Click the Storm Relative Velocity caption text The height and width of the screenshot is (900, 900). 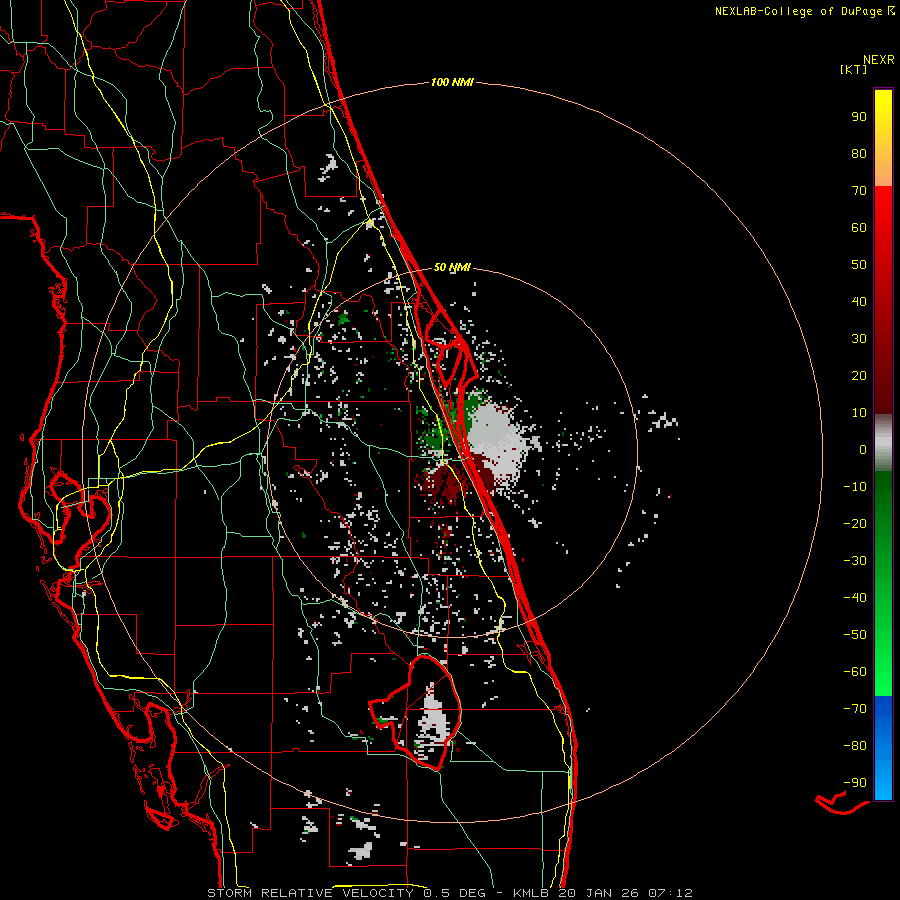(x=450, y=893)
